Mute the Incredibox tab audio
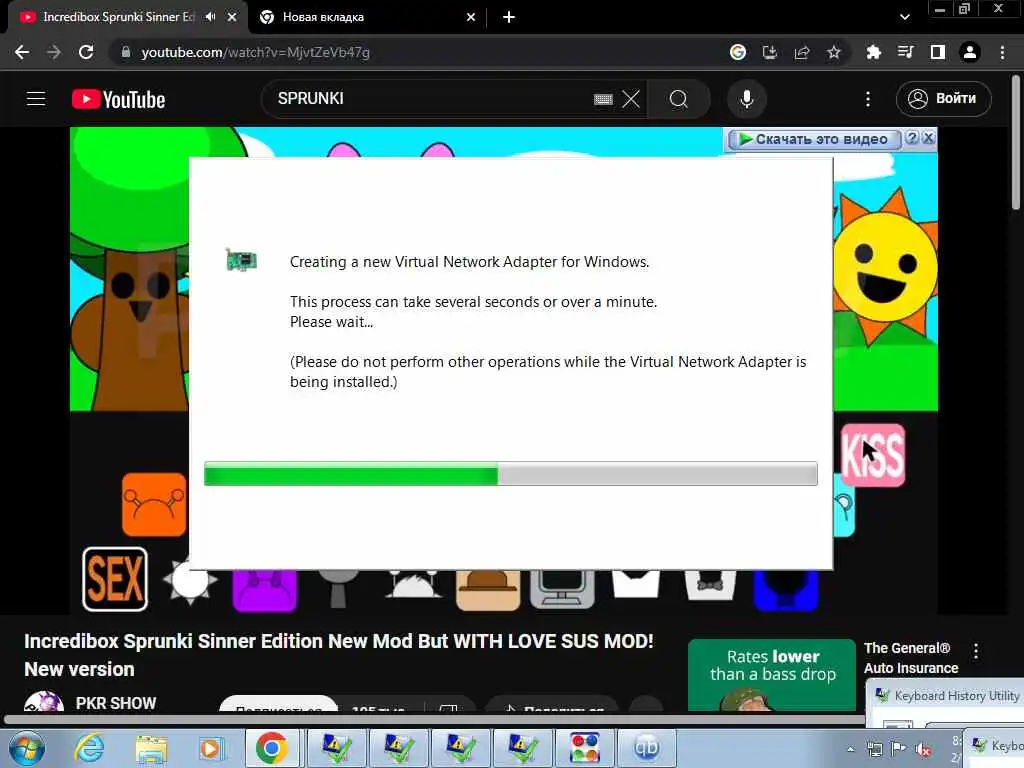This screenshot has width=1024, height=768. point(210,17)
